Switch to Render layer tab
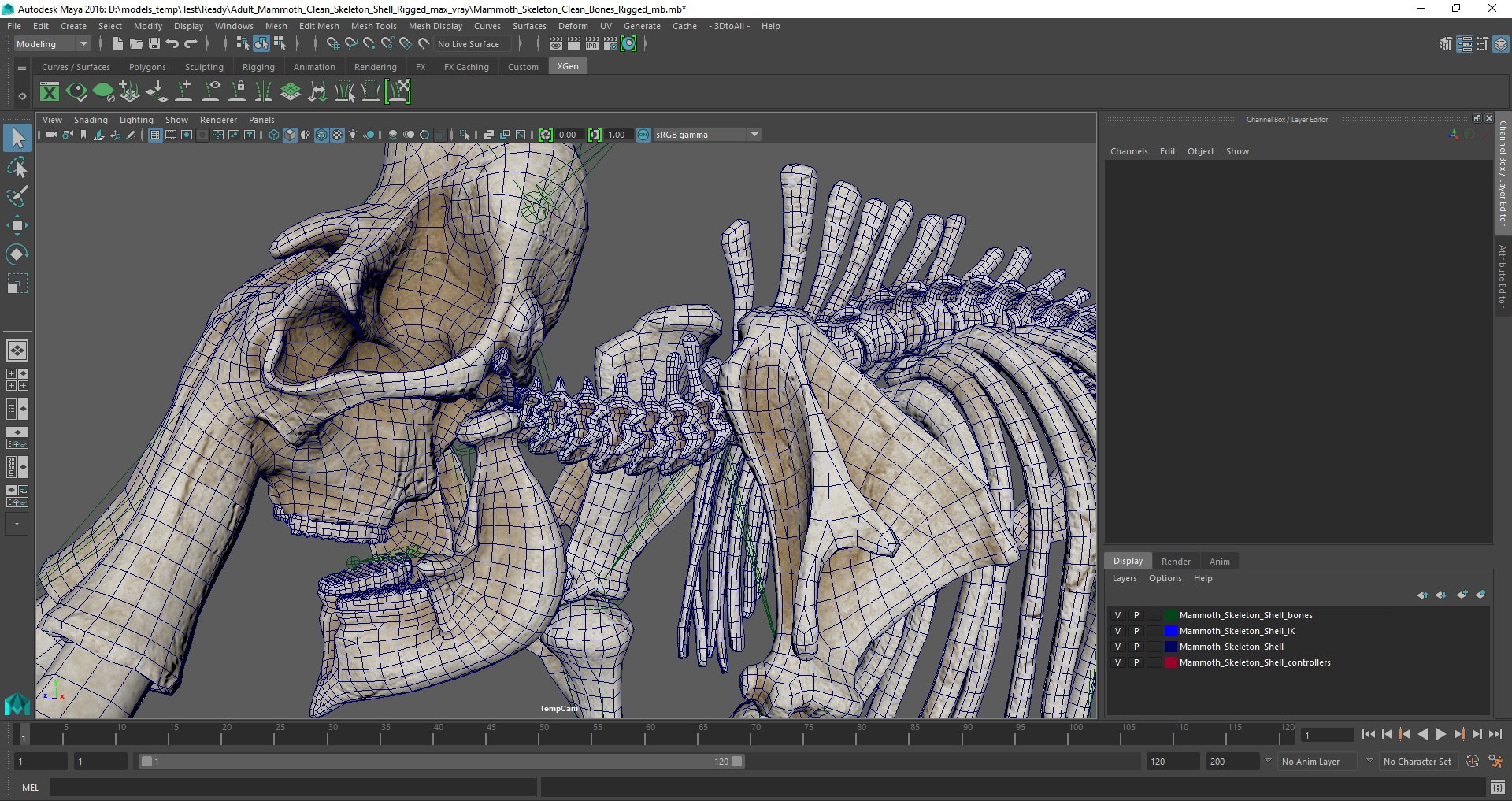The height and width of the screenshot is (801, 1512). (x=1176, y=562)
